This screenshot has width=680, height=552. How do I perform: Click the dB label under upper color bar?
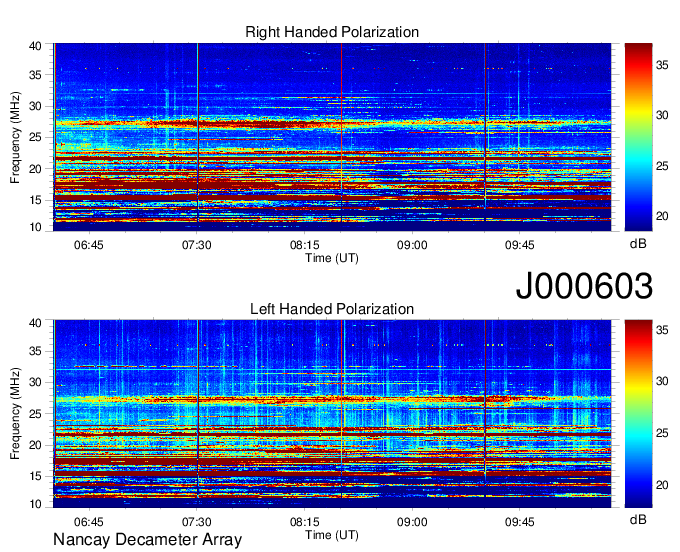638,243
